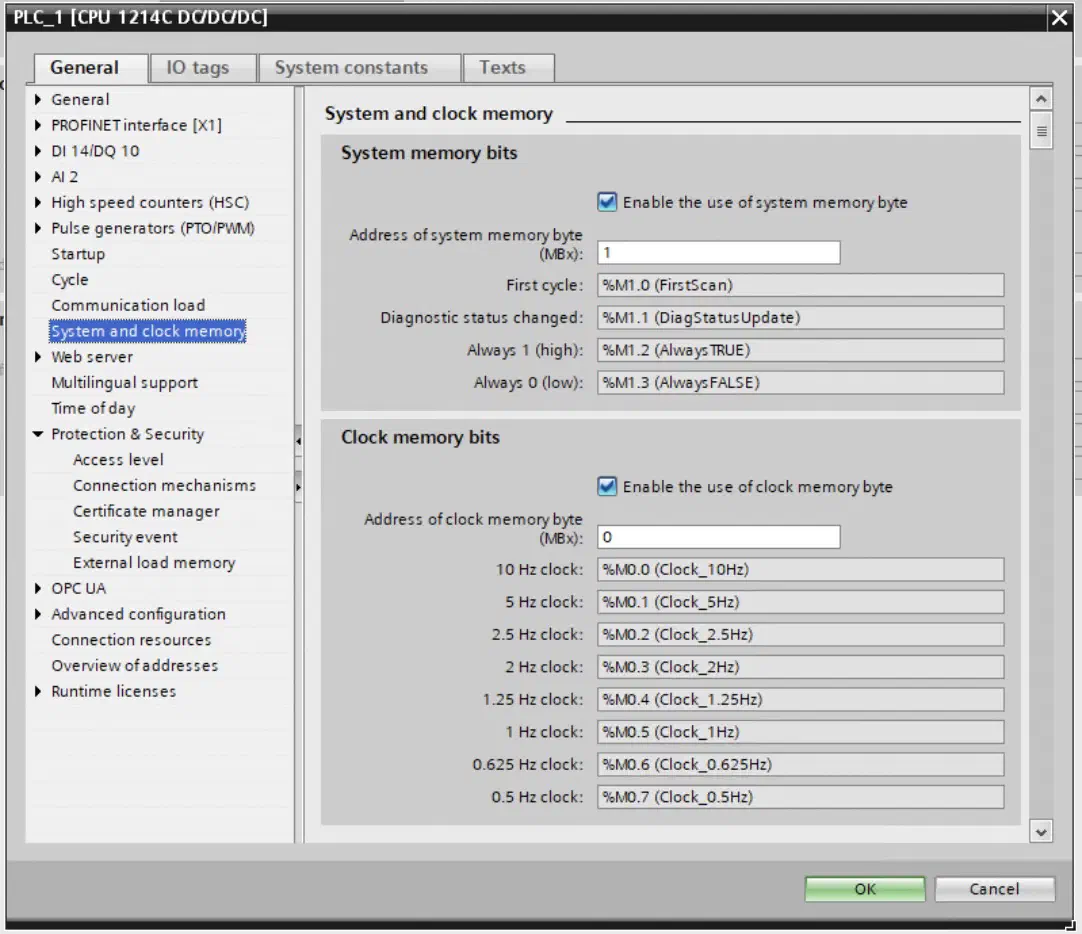This screenshot has height=934, width=1082.
Task: Disable the use of system memory byte
Action: pyautogui.click(x=607, y=202)
